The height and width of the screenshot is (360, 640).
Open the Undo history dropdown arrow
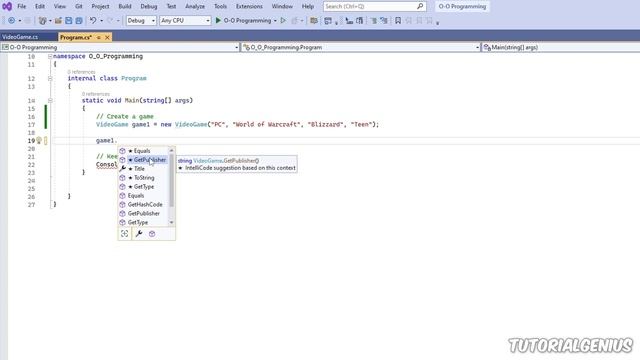(101, 20)
